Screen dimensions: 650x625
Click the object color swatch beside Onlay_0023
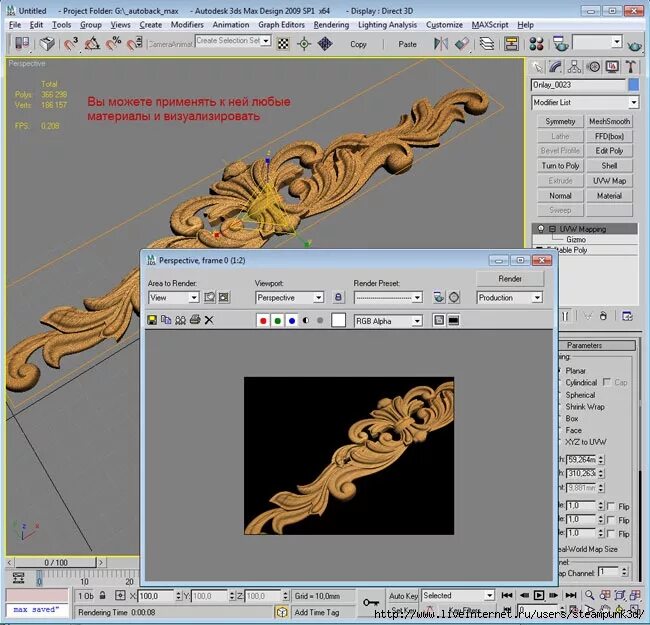[633, 85]
